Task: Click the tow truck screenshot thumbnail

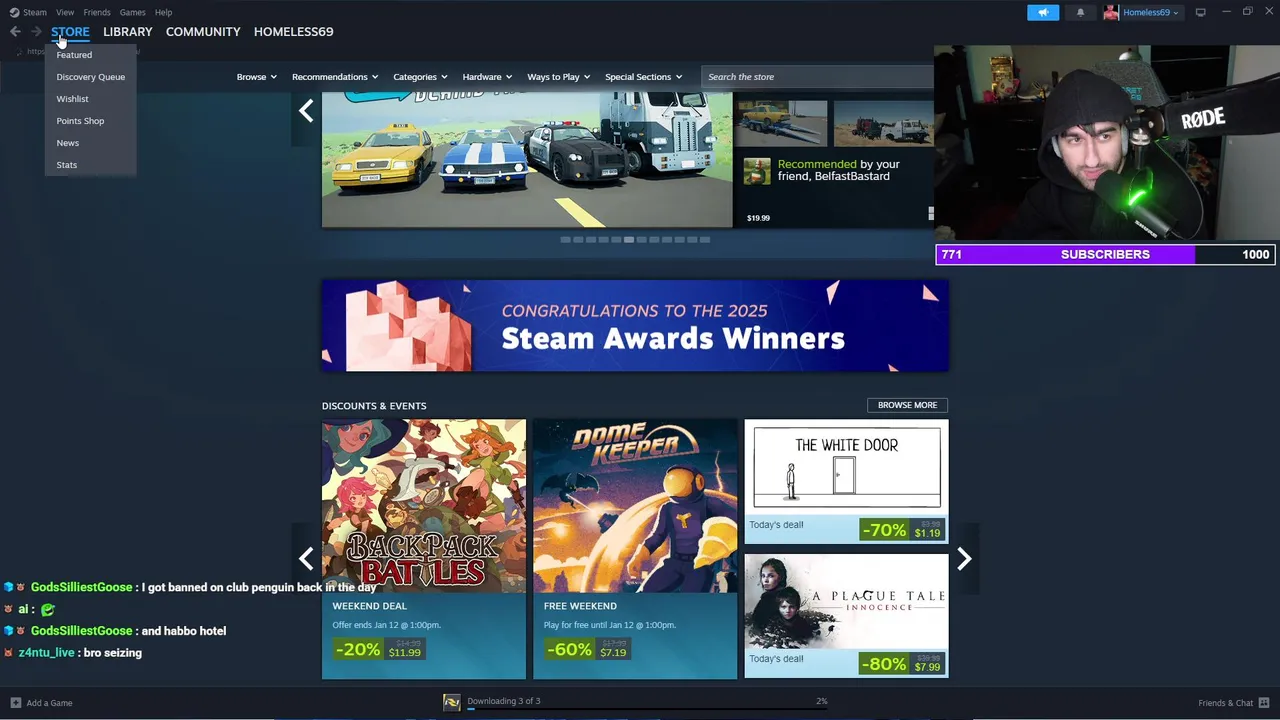Action: point(782,123)
